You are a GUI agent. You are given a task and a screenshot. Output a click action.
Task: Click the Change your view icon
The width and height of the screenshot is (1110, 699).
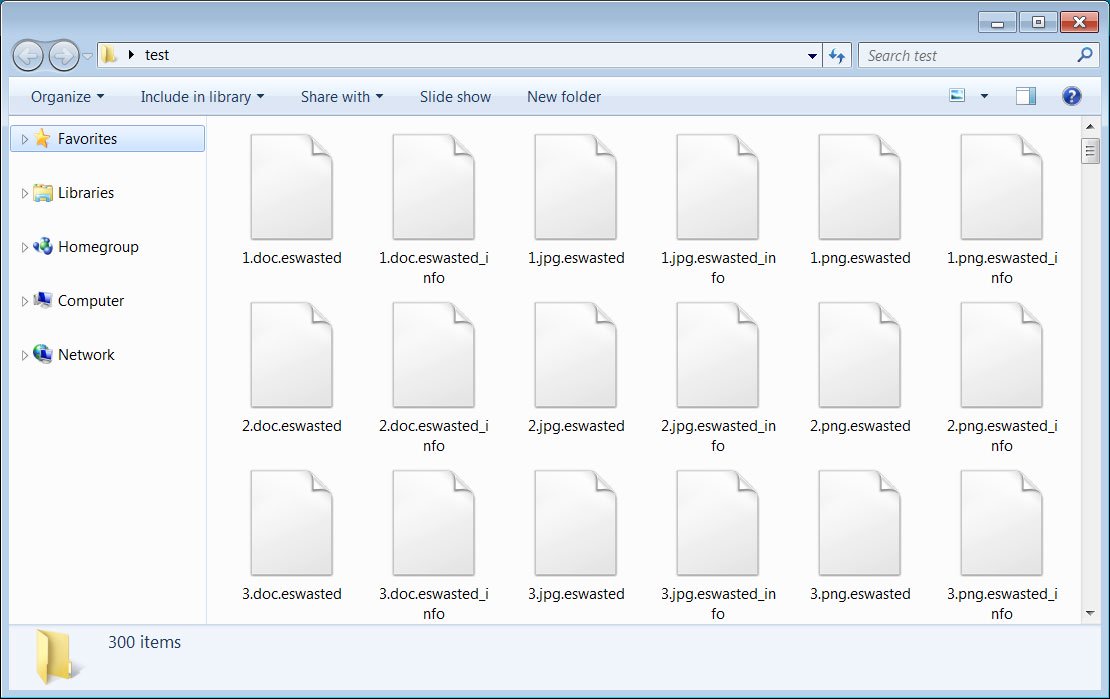(959, 95)
